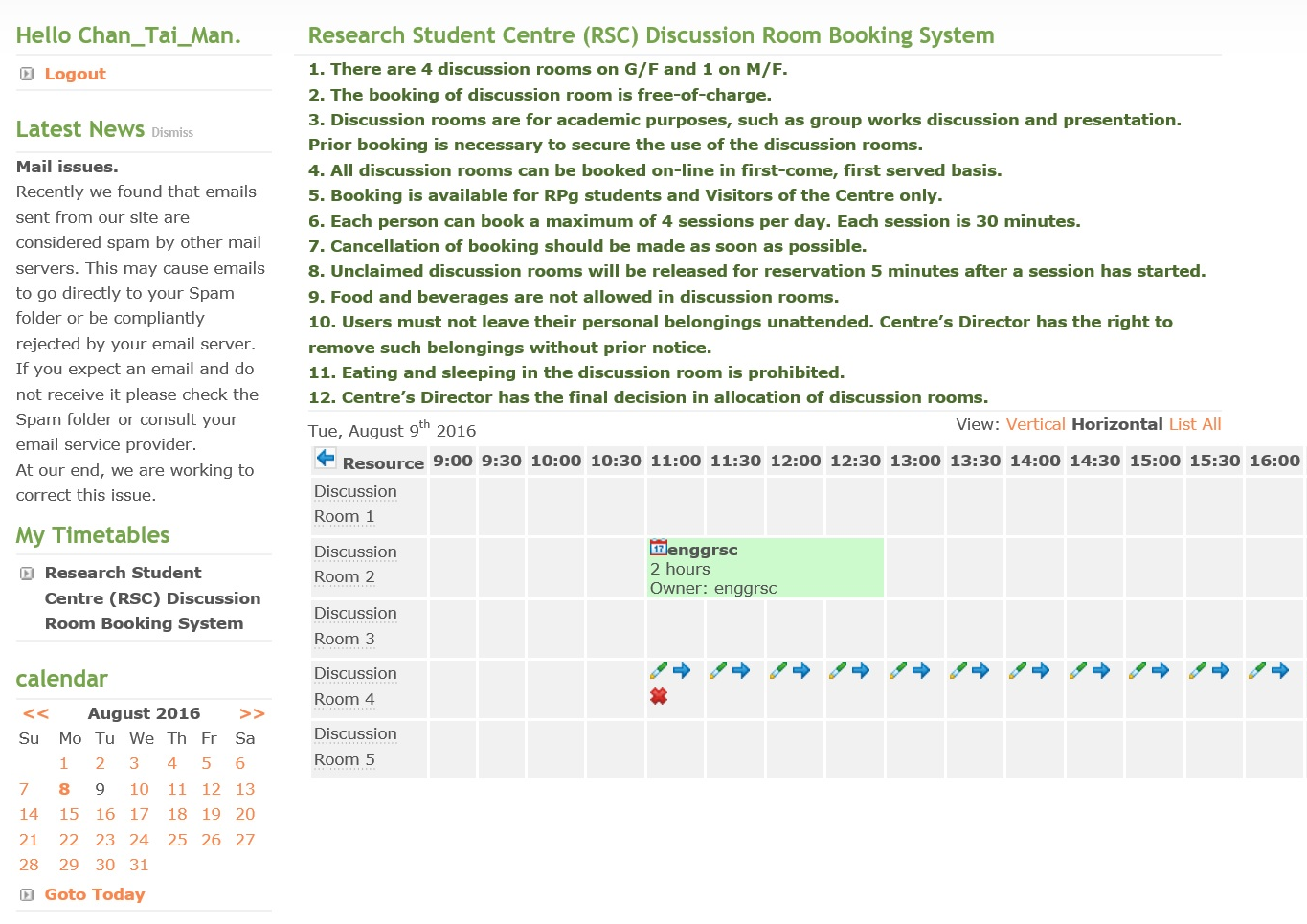Select the Horizontal view option
Viewport: 1307px width, 924px height.
coord(1116,424)
